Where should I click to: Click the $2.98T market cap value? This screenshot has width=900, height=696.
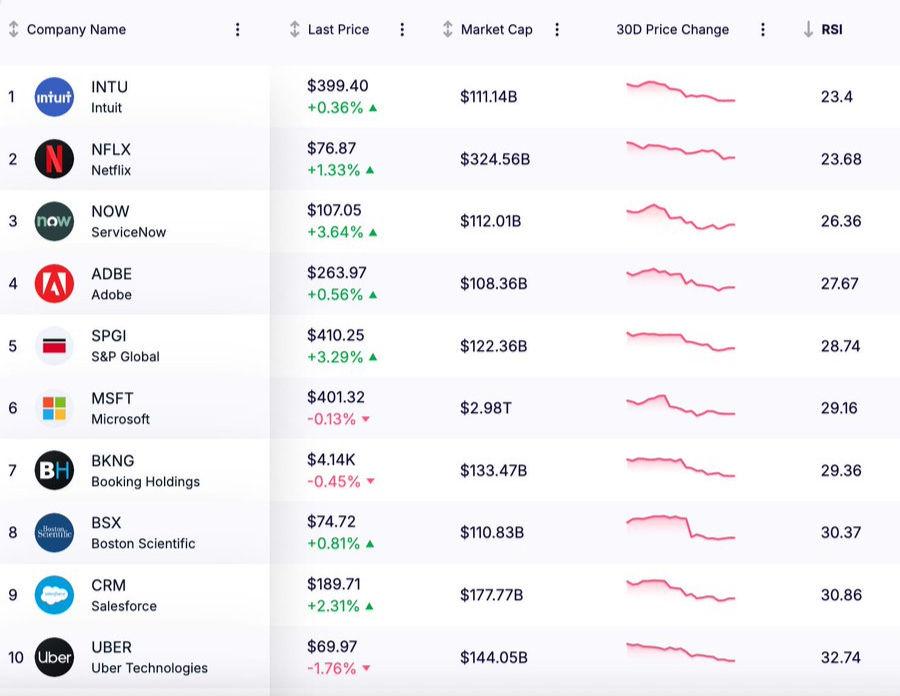click(x=486, y=408)
